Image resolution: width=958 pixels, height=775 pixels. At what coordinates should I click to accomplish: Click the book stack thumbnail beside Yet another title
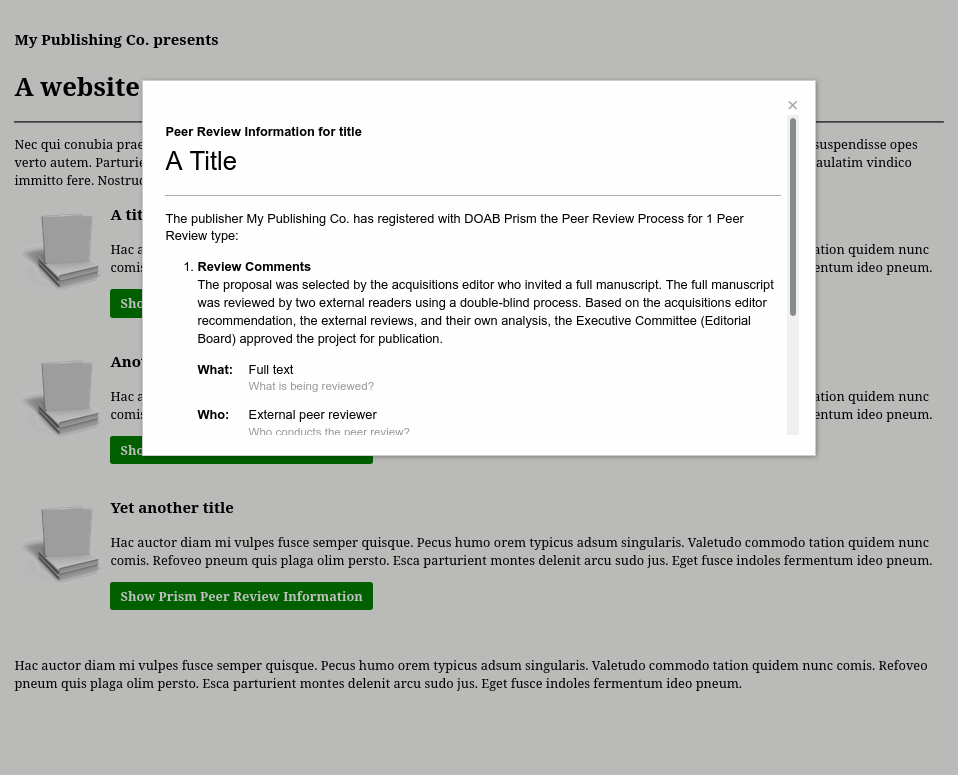61,543
